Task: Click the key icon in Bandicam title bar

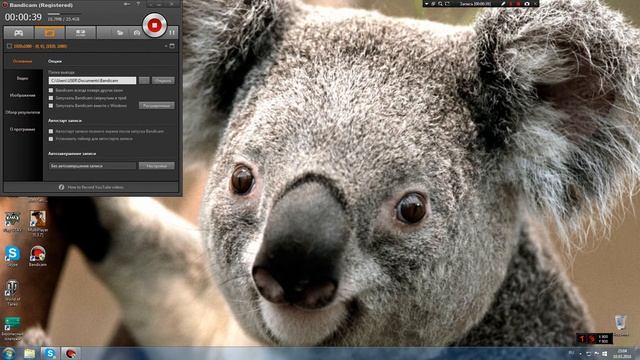Action: click(x=127, y=4)
